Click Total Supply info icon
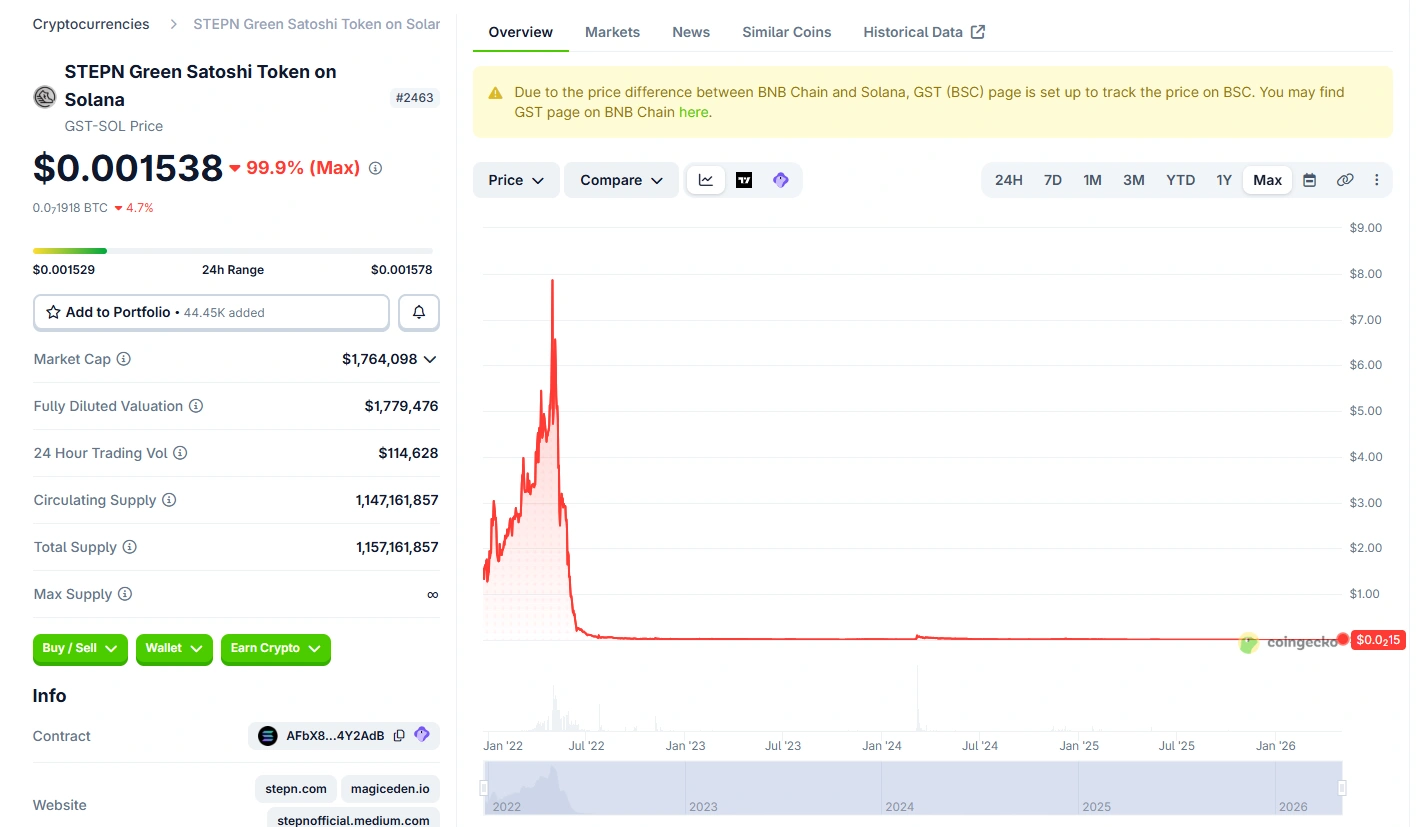This screenshot has height=827, width=1417. 130,547
